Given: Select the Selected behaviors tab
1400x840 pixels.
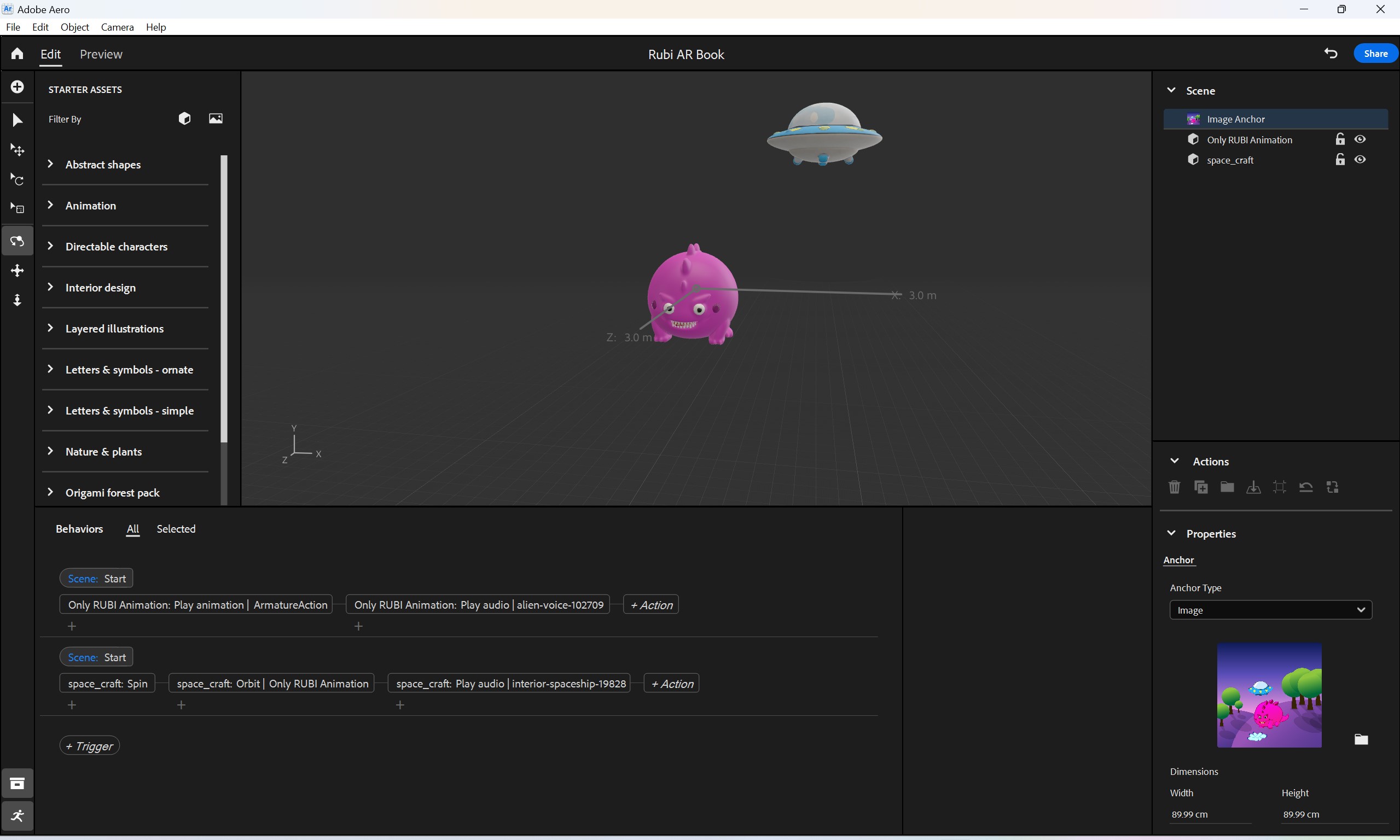Looking at the screenshot, I should tap(176, 528).
